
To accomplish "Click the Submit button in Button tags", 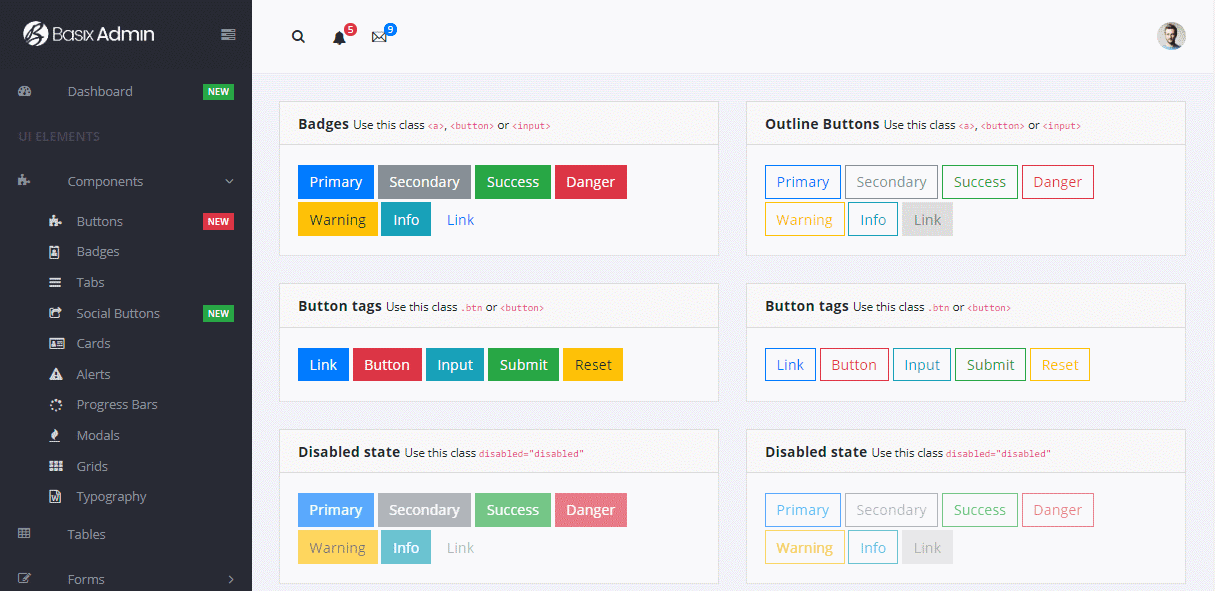I will pos(523,364).
